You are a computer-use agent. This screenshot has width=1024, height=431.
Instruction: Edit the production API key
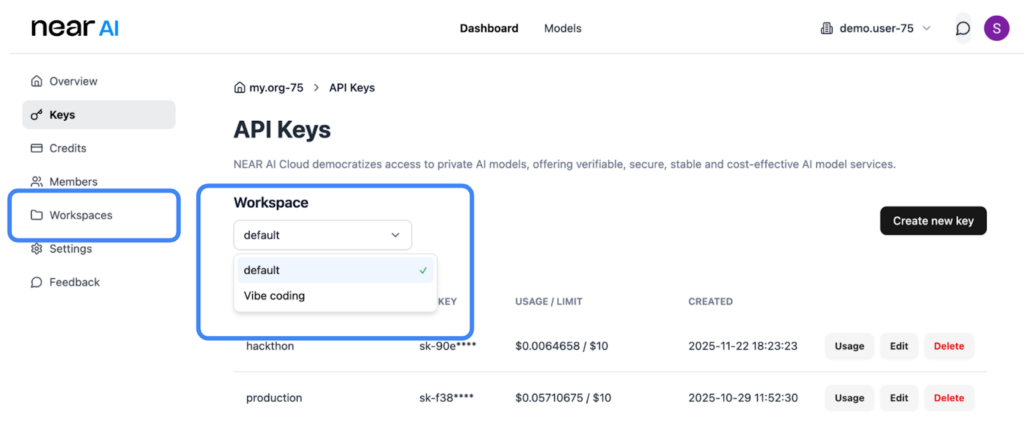tap(898, 398)
